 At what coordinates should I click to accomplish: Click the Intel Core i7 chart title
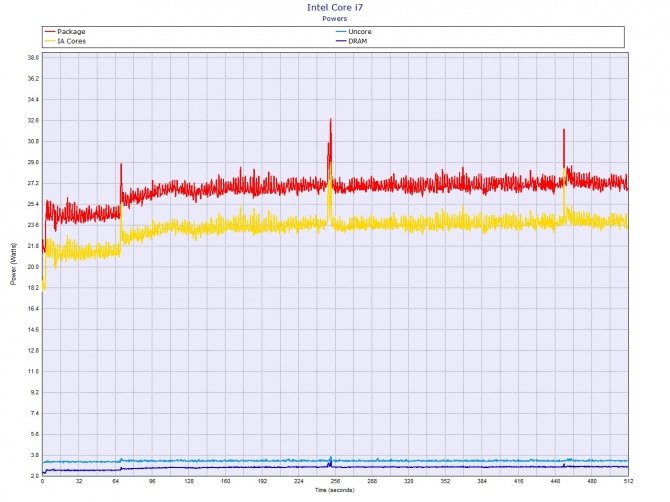335,7
